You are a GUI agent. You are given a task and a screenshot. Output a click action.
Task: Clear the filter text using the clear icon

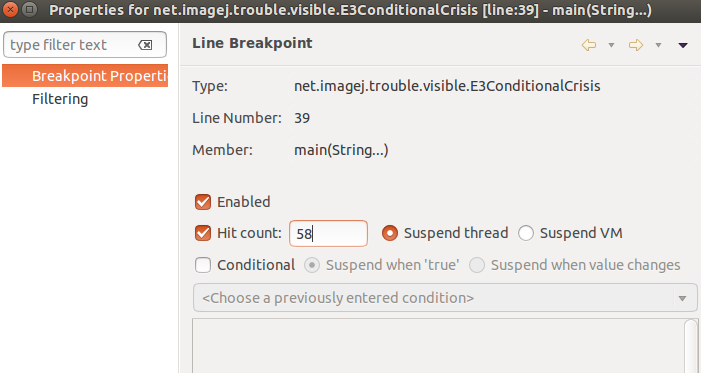(x=145, y=45)
